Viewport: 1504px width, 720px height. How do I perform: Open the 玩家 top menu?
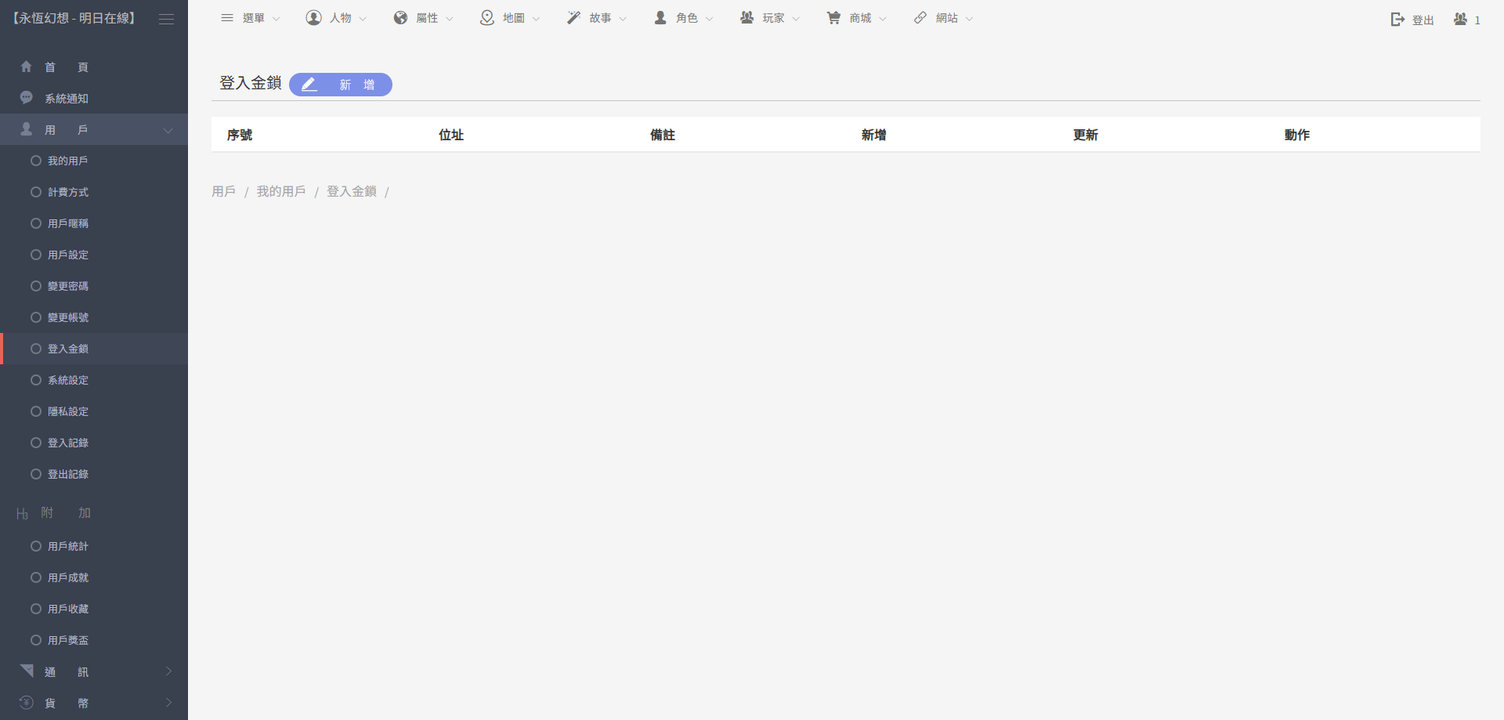(770, 18)
